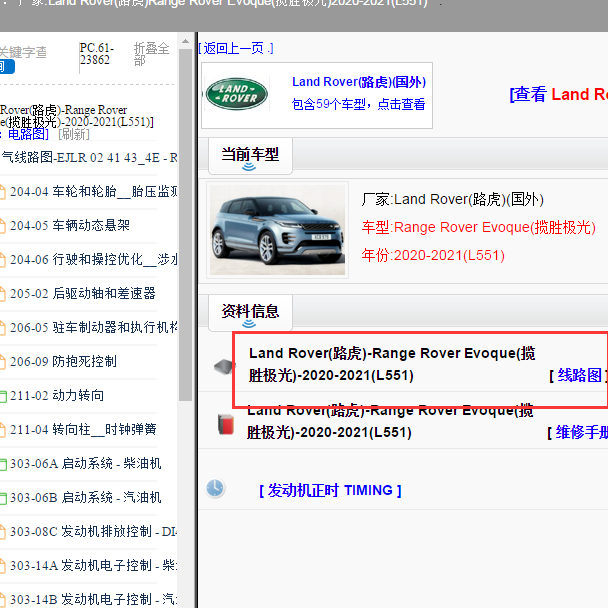Click the 车型:Range Rover Evoque(揽胜极光) text
The width and height of the screenshot is (608, 608).
point(478,227)
